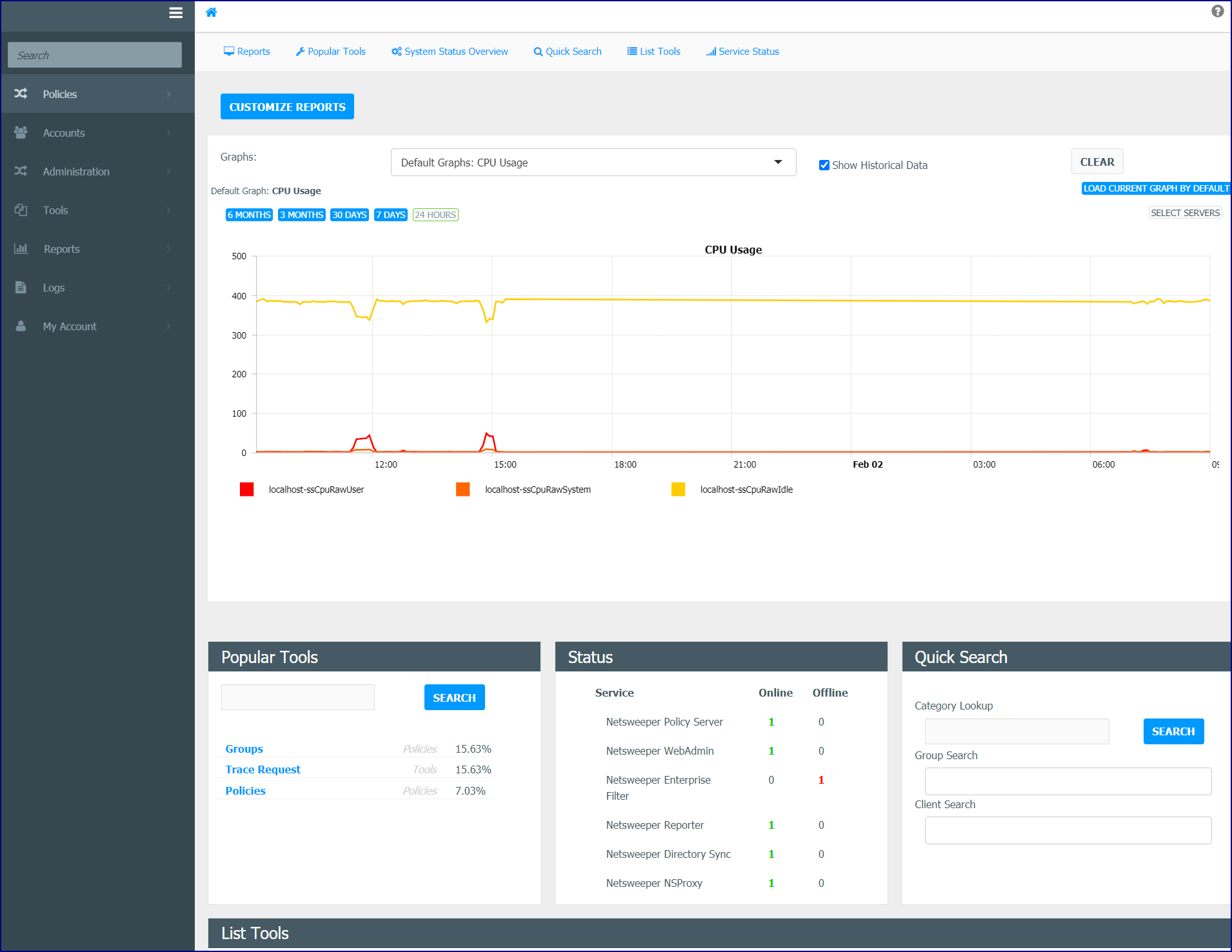Click the home icon in breadcrumb
Image resolution: width=1232 pixels, height=952 pixels.
212,12
